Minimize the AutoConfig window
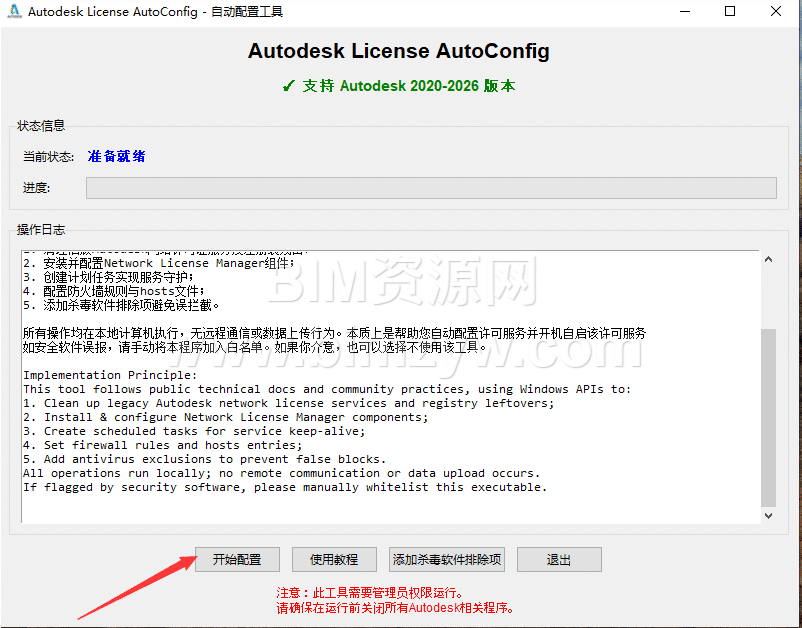Screen dimensions: 802x628 click(x=684, y=12)
